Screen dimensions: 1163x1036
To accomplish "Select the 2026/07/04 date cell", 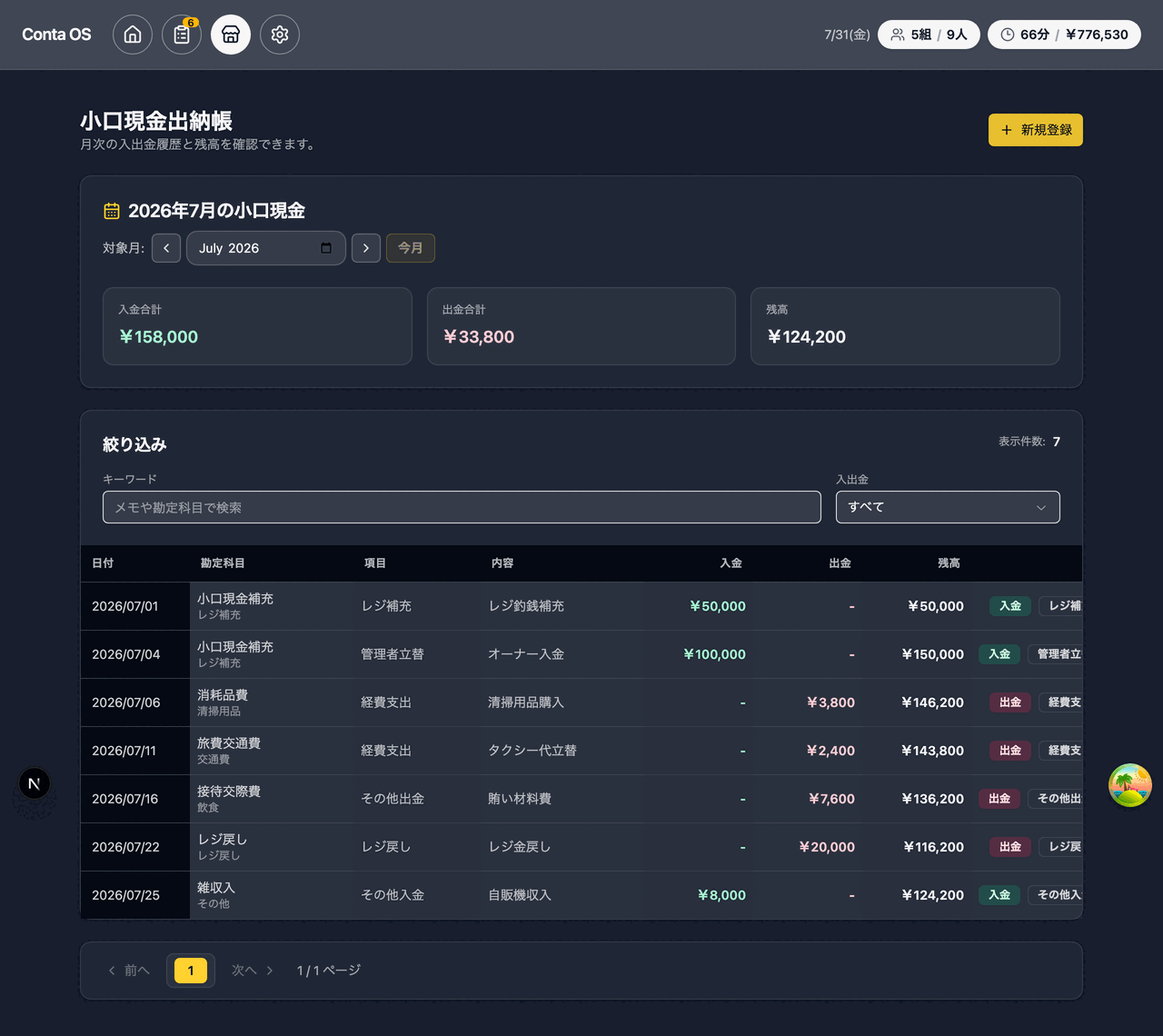I will pyautogui.click(x=135, y=654).
